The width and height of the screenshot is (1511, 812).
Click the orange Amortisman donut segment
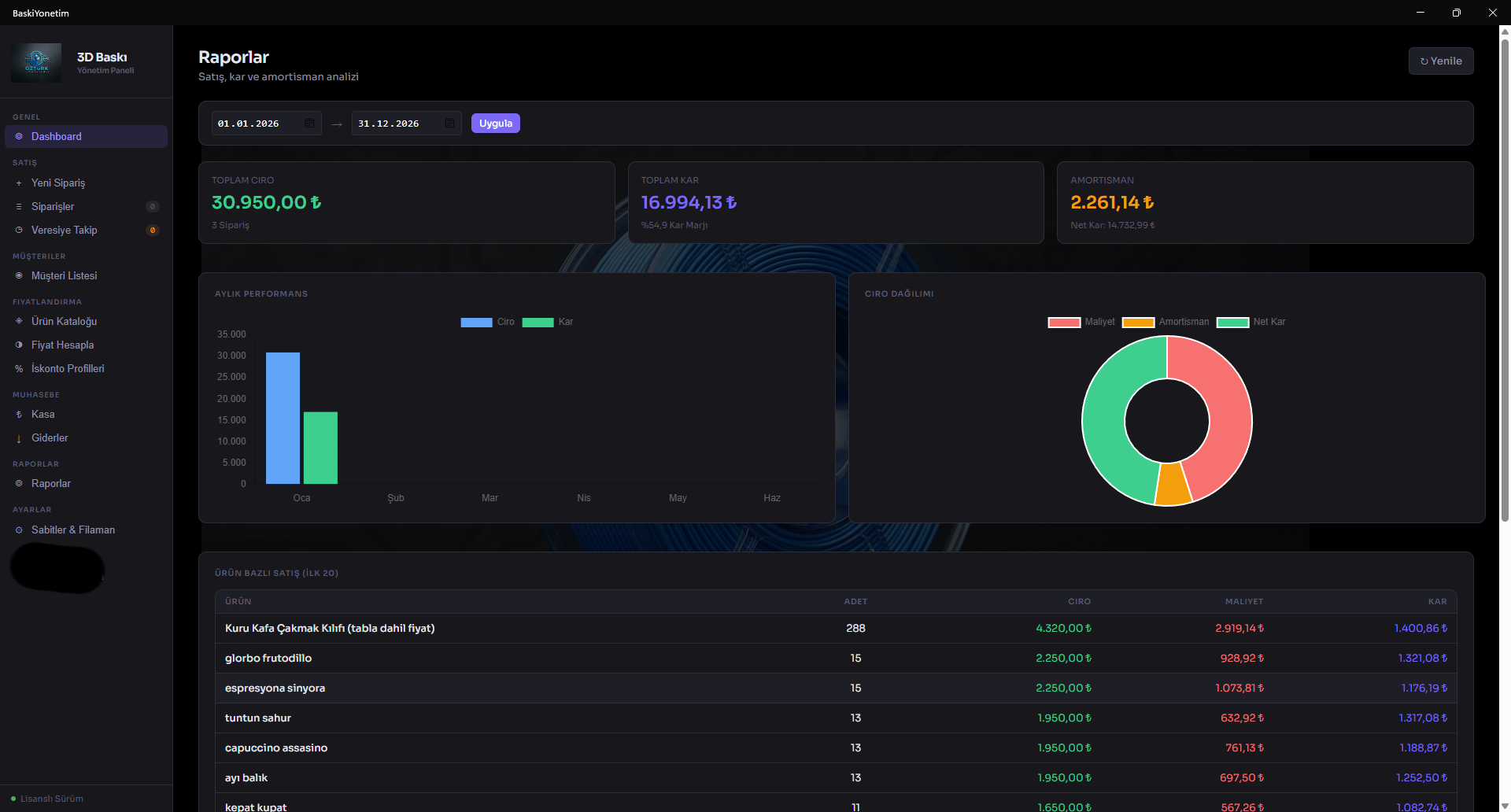(x=1173, y=485)
